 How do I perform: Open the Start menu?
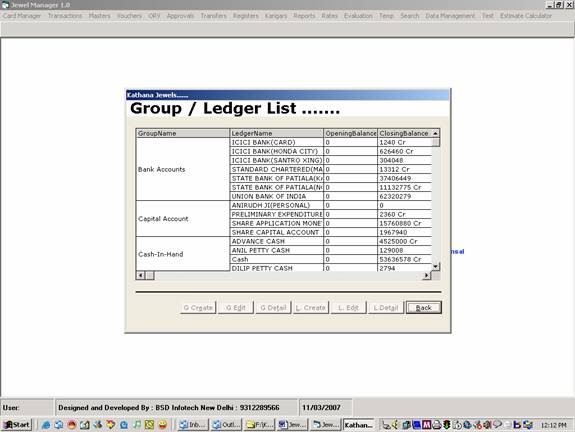tap(17, 425)
